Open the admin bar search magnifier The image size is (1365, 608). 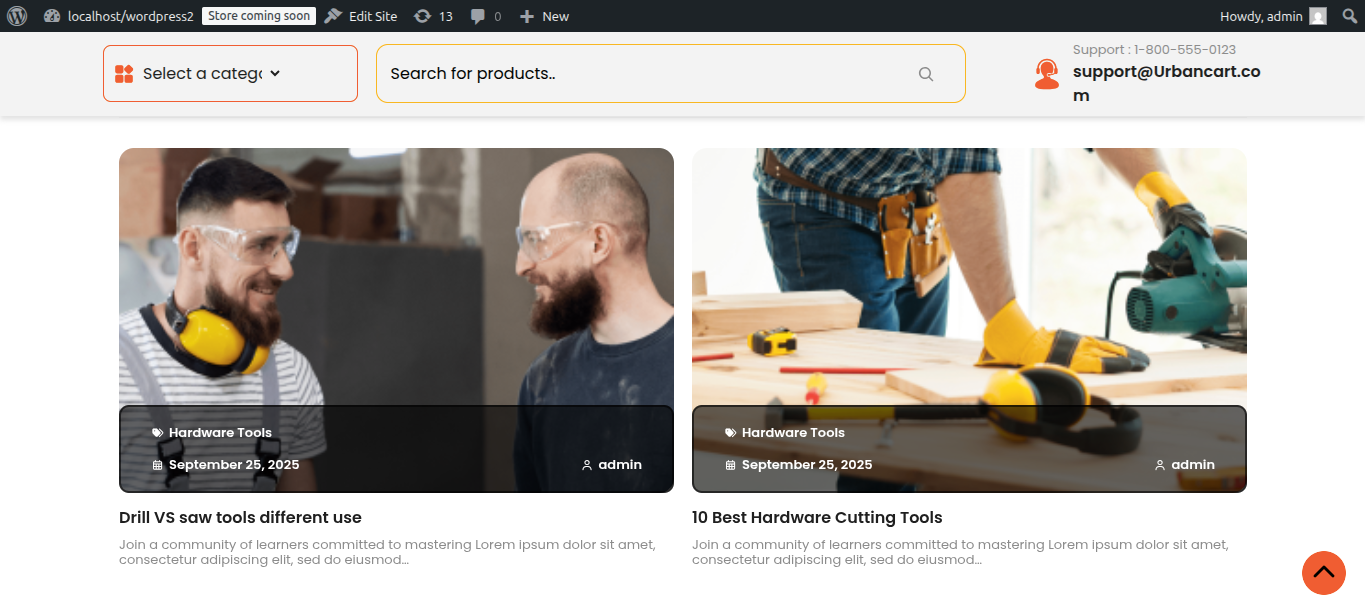[x=1349, y=16]
